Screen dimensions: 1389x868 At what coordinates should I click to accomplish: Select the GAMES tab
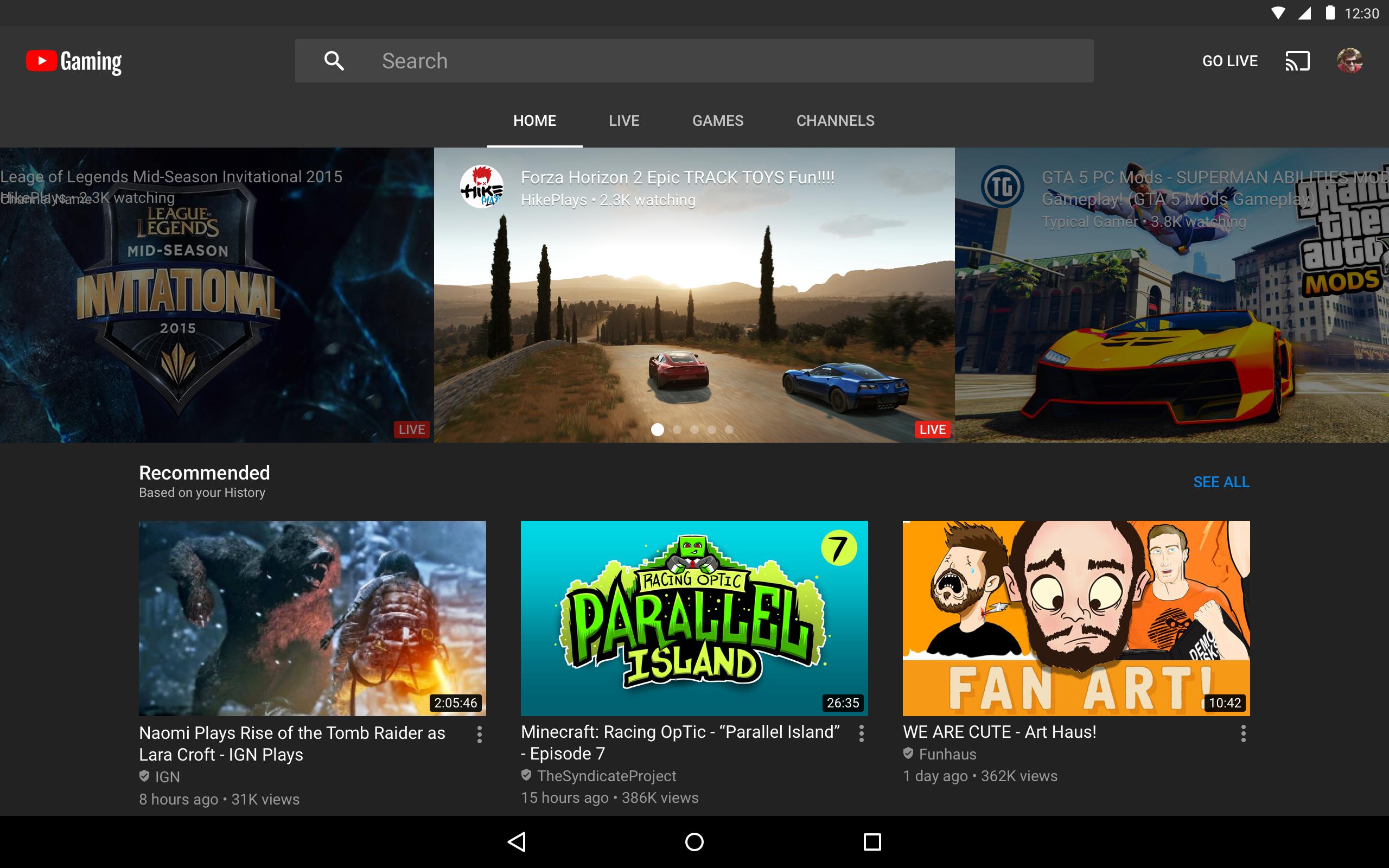(x=717, y=121)
